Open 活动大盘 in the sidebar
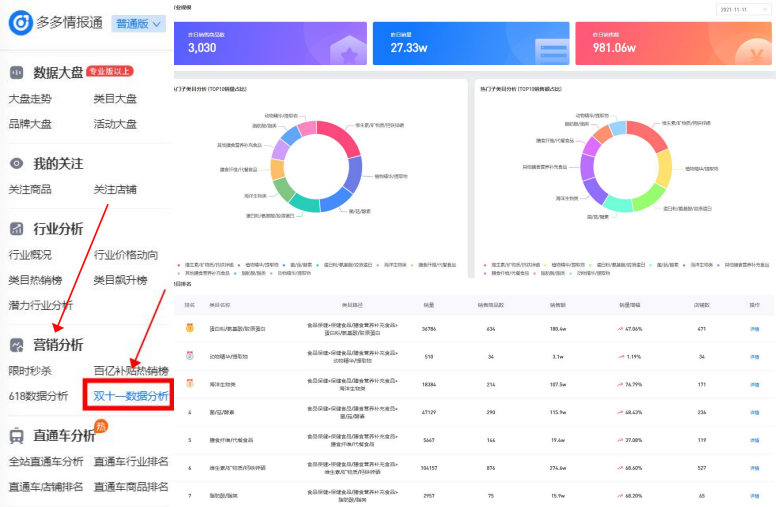Image resolution: width=776 pixels, height=507 pixels. point(115,124)
